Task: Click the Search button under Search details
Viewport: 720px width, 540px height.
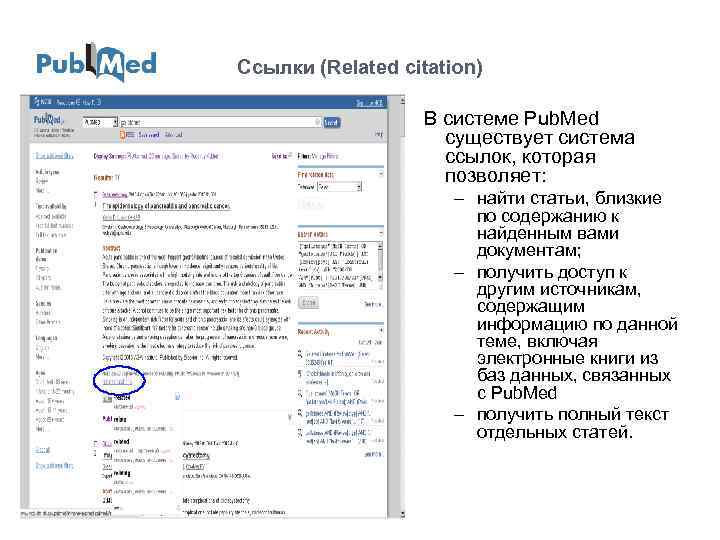Action: pos(309,303)
